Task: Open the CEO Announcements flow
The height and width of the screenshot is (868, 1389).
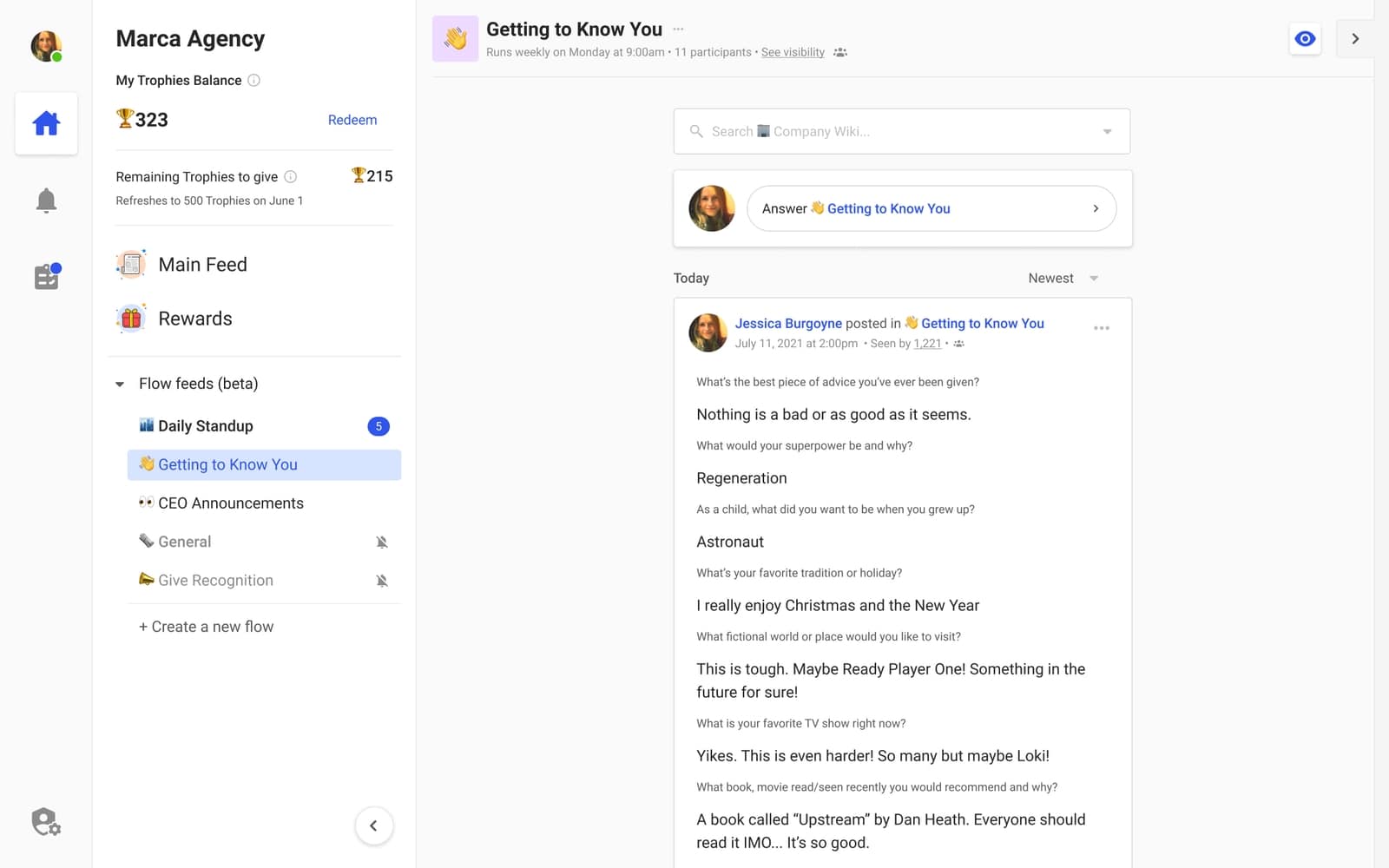Action: 230,503
